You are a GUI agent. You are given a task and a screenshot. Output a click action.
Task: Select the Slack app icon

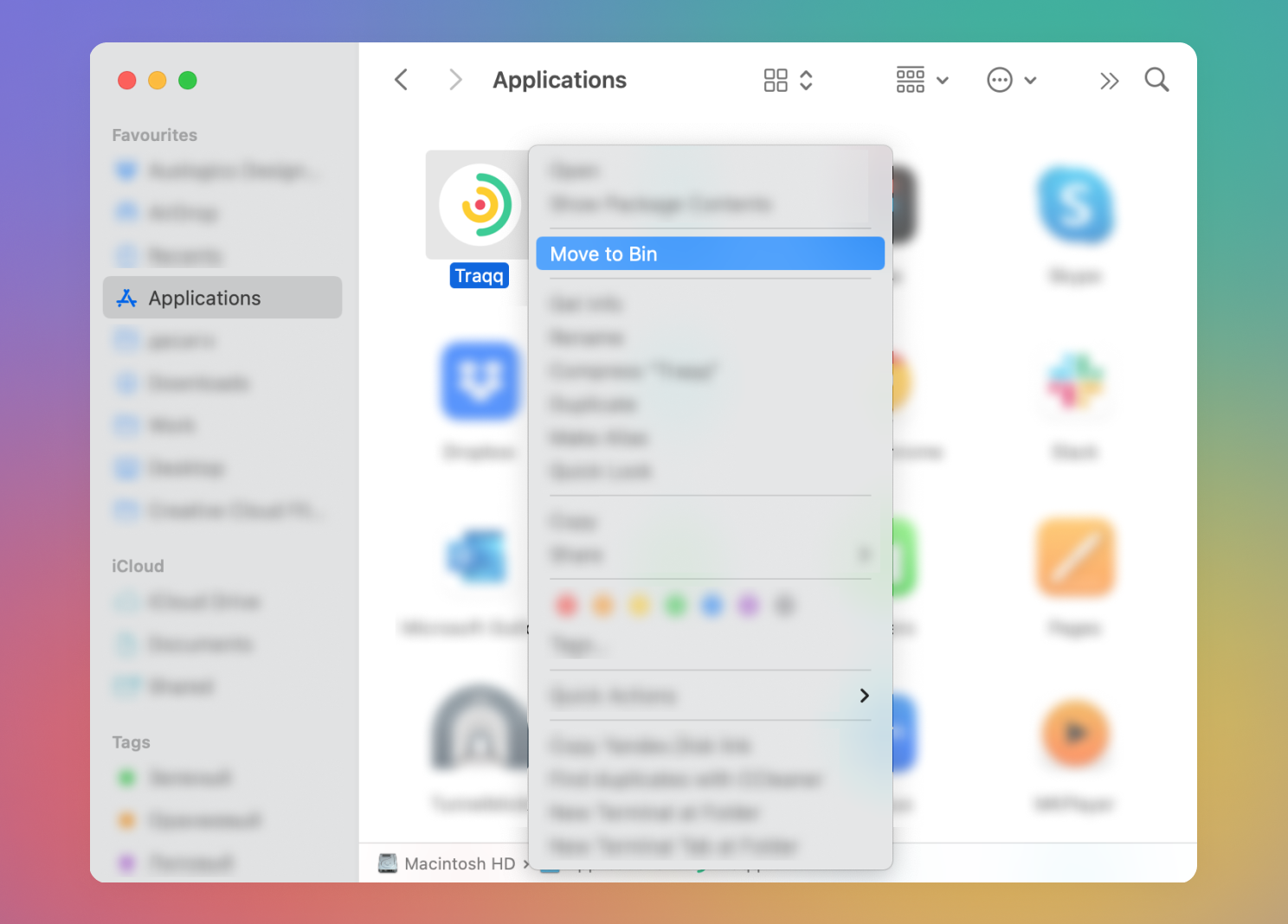coord(1075,382)
